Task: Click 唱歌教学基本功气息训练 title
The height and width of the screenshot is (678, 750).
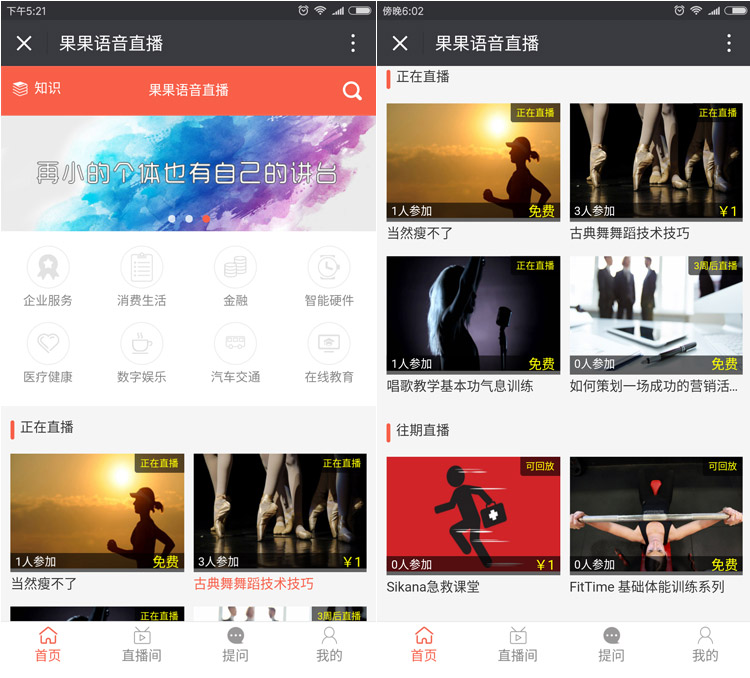Action: tap(460, 386)
